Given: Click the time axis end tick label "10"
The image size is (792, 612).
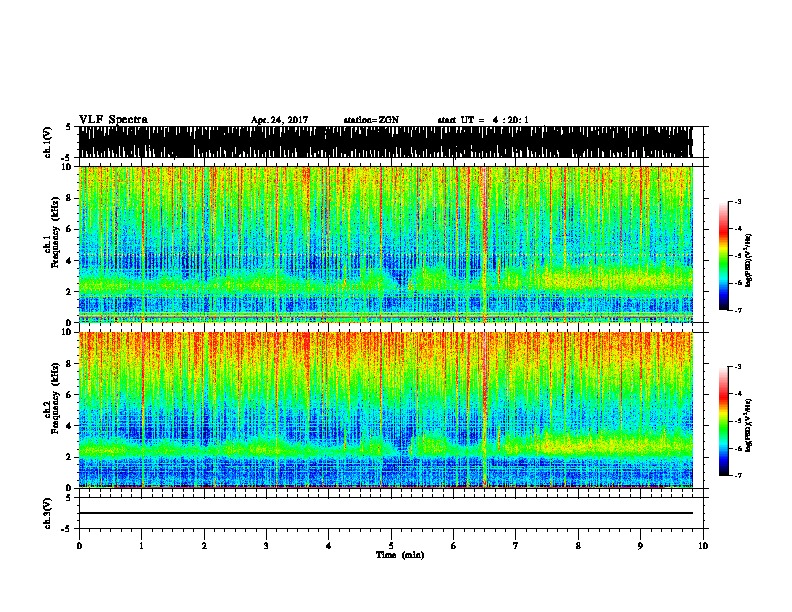Looking at the screenshot, I should point(703,546).
